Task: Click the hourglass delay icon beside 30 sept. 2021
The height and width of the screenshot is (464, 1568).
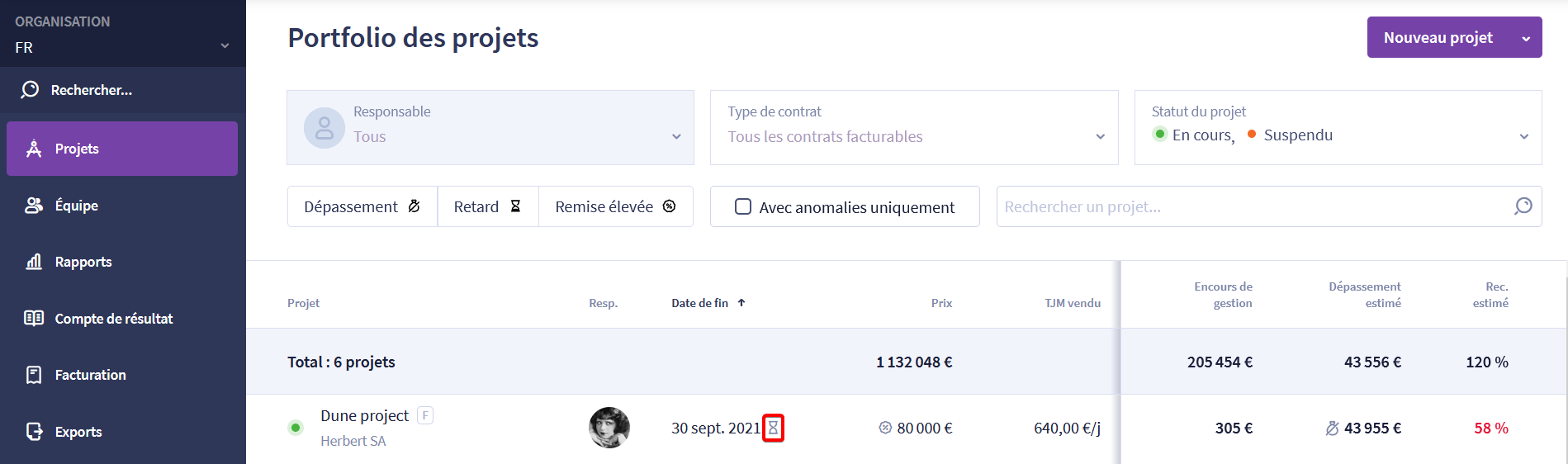Action: point(773,428)
